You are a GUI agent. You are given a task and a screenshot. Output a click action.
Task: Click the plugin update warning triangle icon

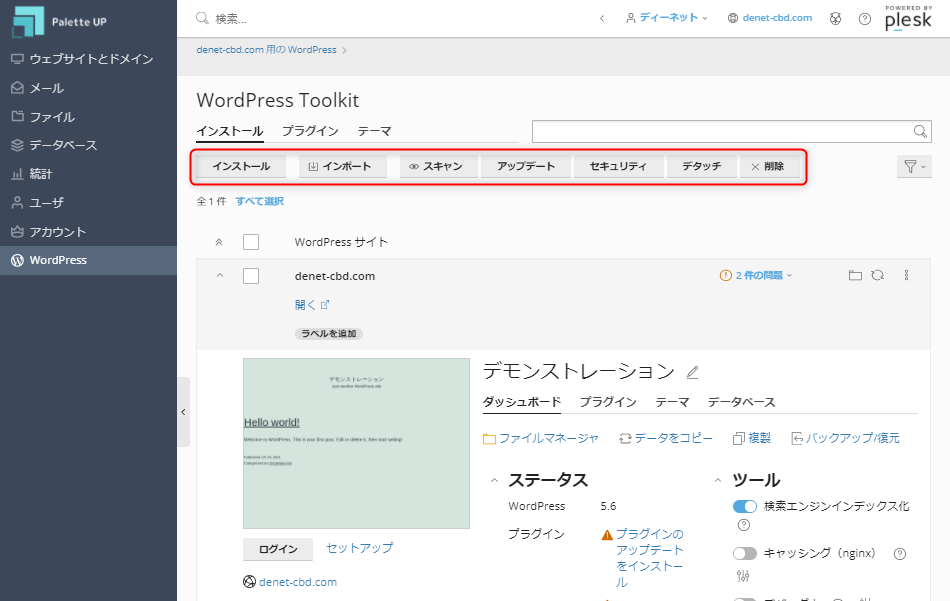607,535
